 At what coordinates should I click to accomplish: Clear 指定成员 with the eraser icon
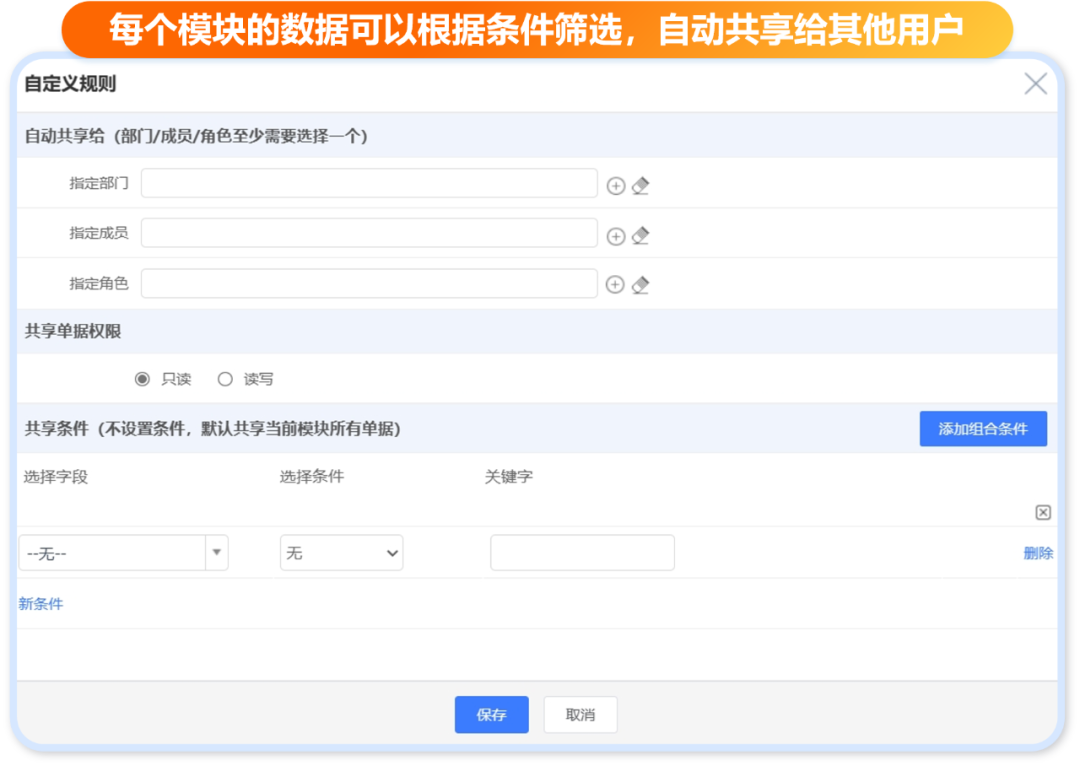point(641,236)
